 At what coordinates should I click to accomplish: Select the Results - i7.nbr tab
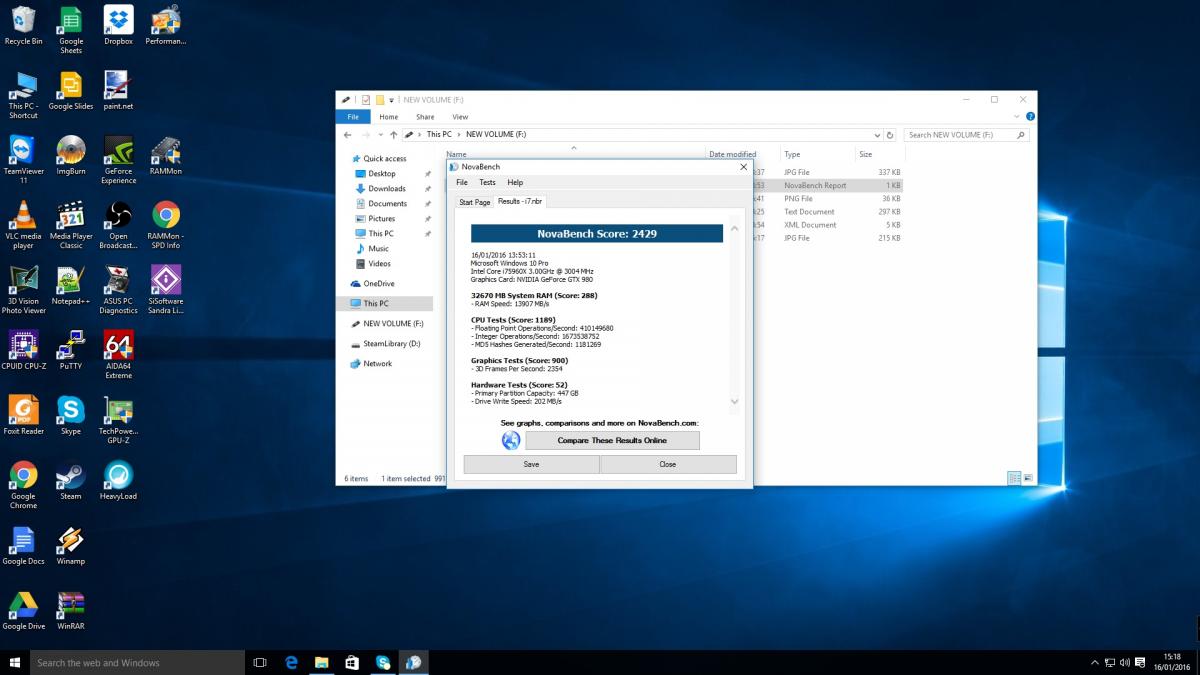coord(520,201)
